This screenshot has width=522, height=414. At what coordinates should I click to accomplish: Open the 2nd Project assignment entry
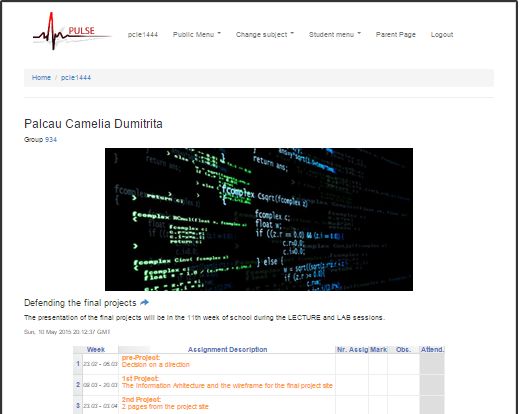(x=165, y=403)
